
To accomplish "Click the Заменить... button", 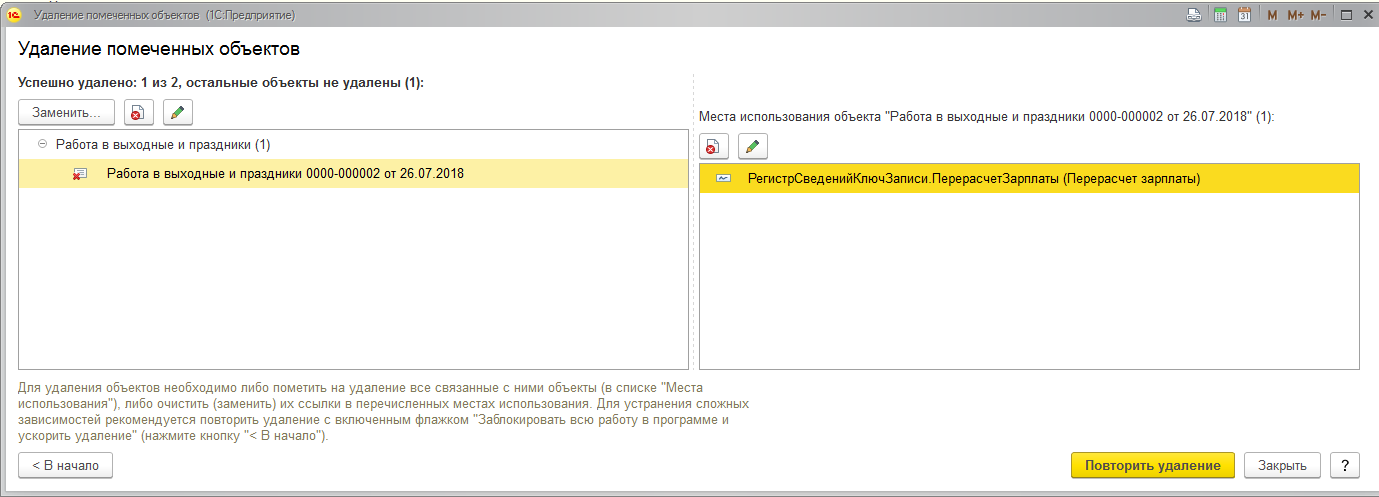I will click(66, 113).
